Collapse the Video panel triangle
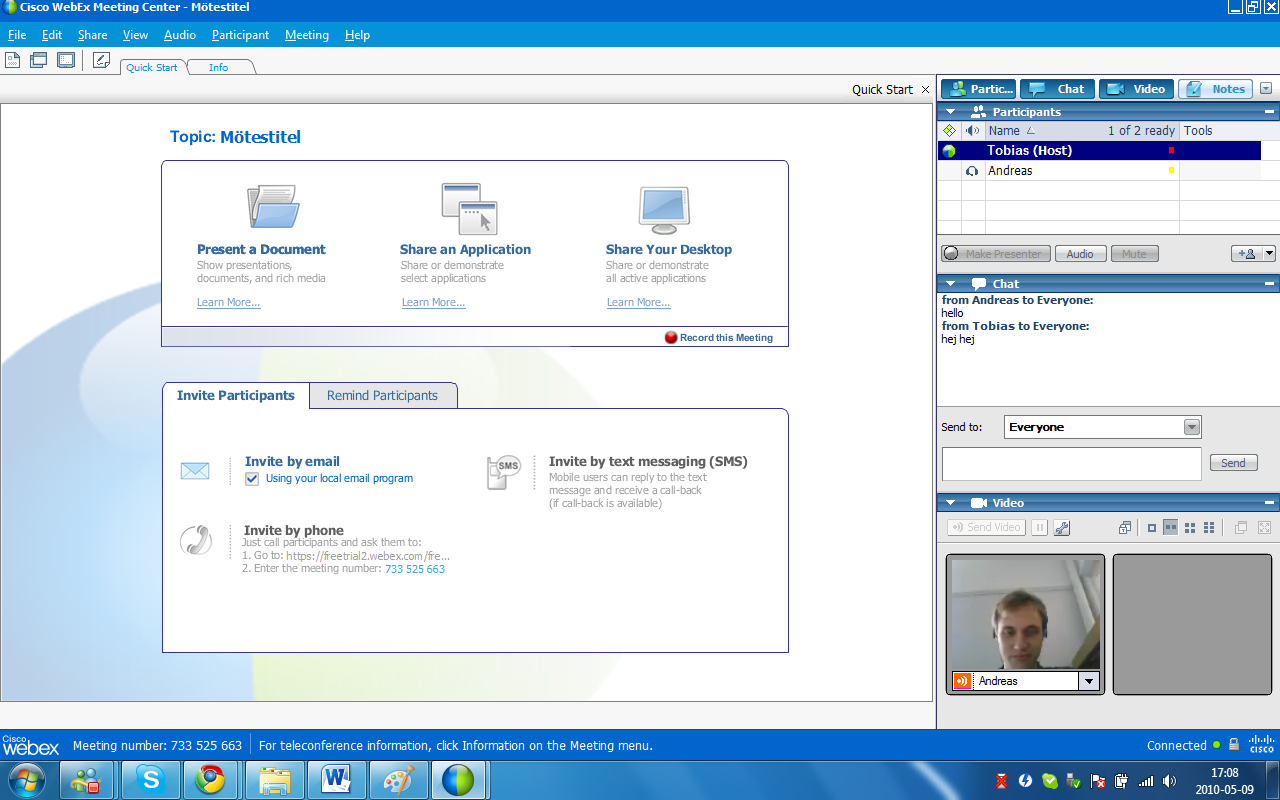The height and width of the screenshot is (800, 1280). click(951, 503)
